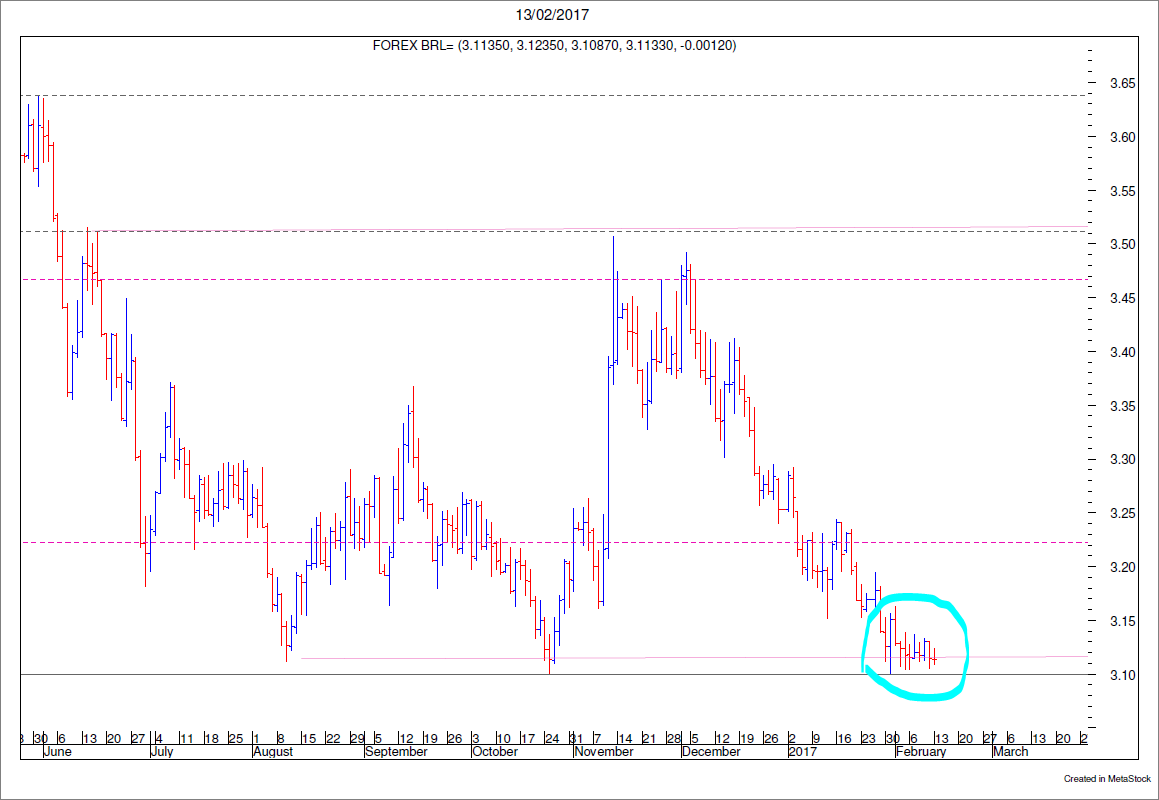Click the Created in MetaStock caption
This screenshot has width=1159, height=800.
point(1107,779)
